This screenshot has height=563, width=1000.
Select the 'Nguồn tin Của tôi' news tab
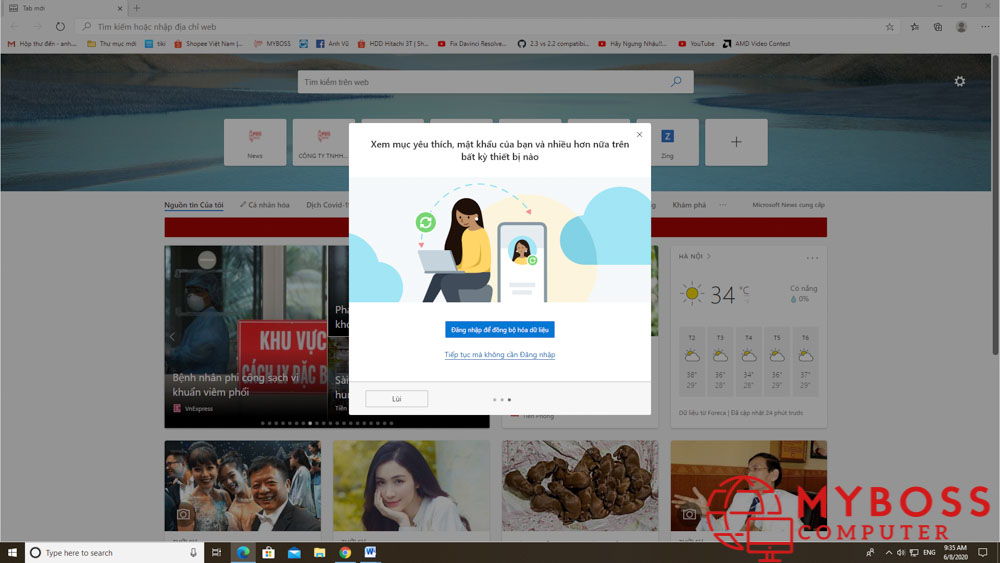coord(194,205)
